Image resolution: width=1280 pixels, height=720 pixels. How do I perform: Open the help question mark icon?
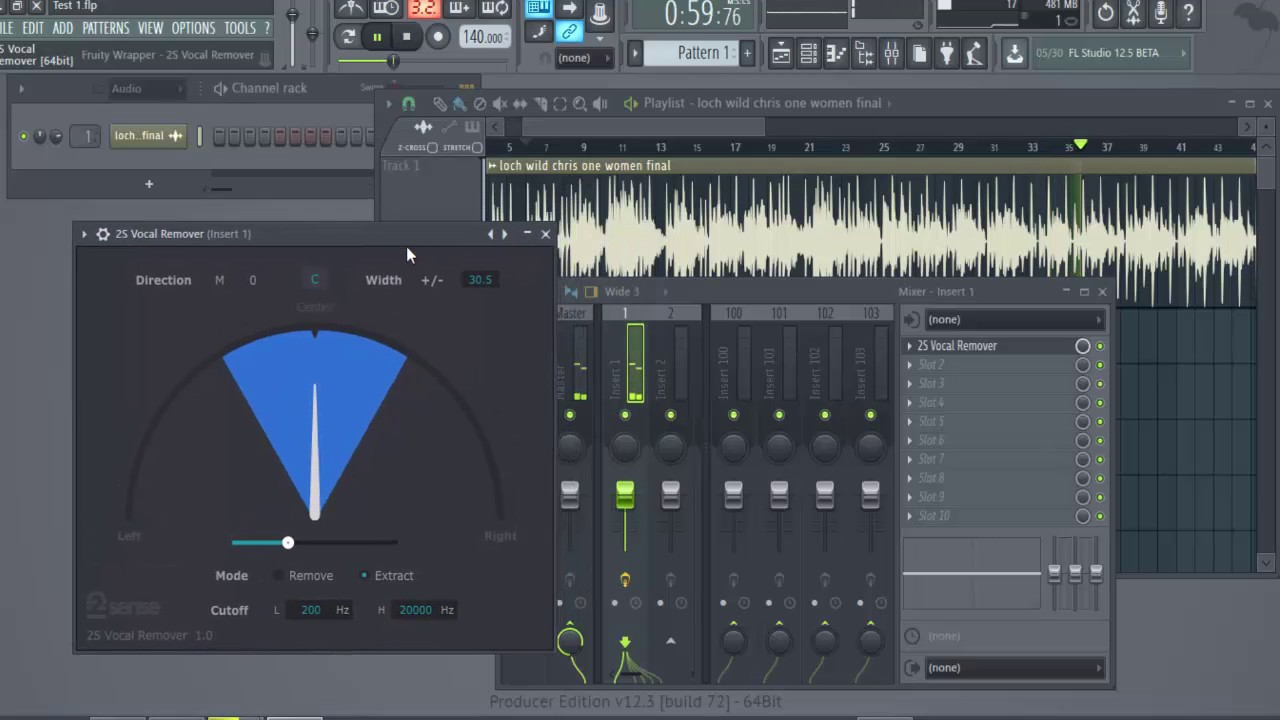1188,12
